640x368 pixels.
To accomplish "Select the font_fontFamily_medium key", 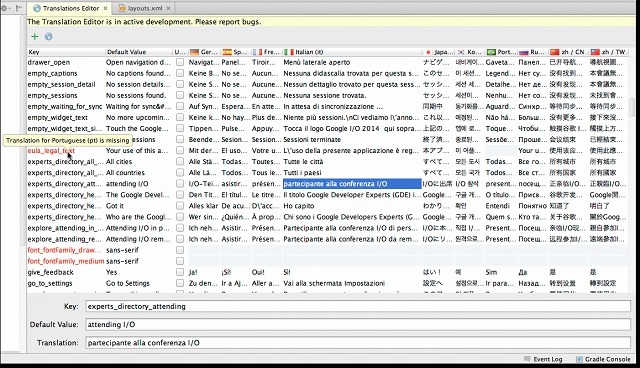I will pos(66,261).
